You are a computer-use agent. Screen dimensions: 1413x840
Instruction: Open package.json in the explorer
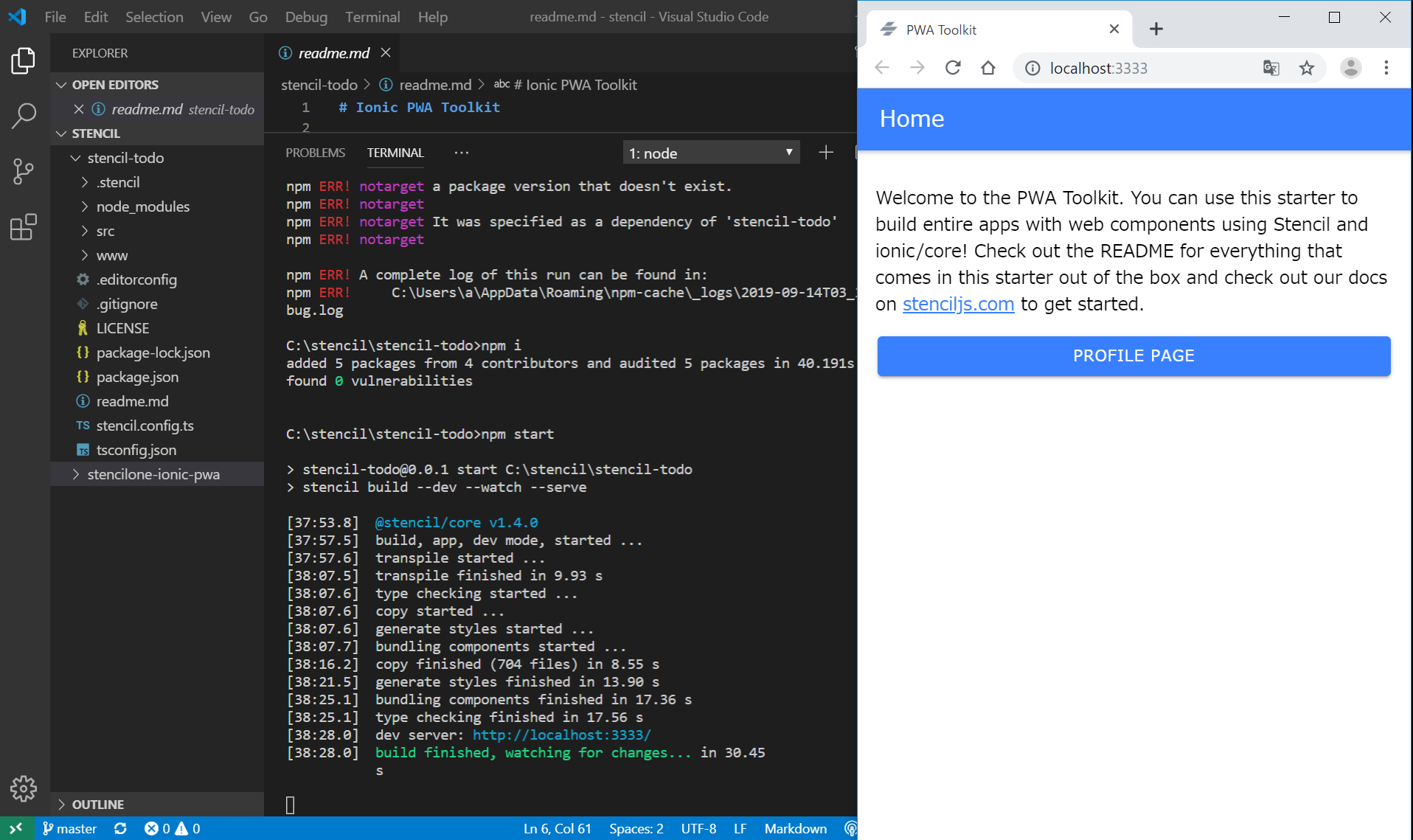pos(137,377)
